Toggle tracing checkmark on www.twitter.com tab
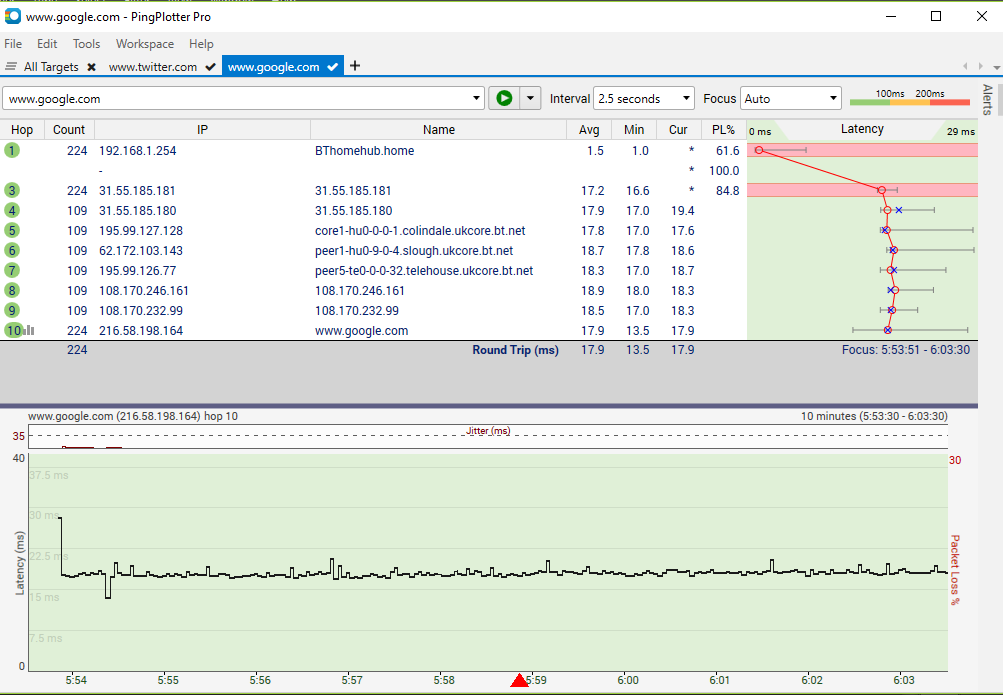The image size is (1003, 695). (x=210, y=66)
